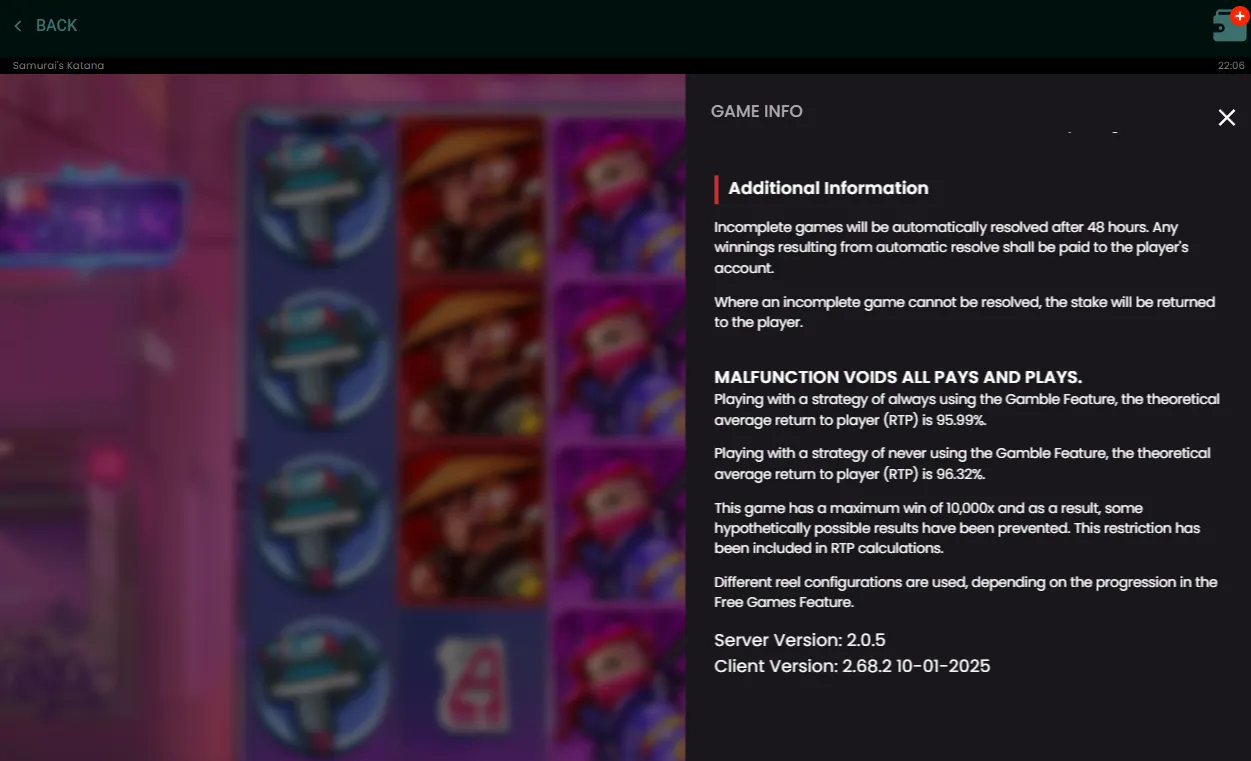1251x761 pixels.
Task: Click the 22:06 clock display
Action: point(1231,66)
